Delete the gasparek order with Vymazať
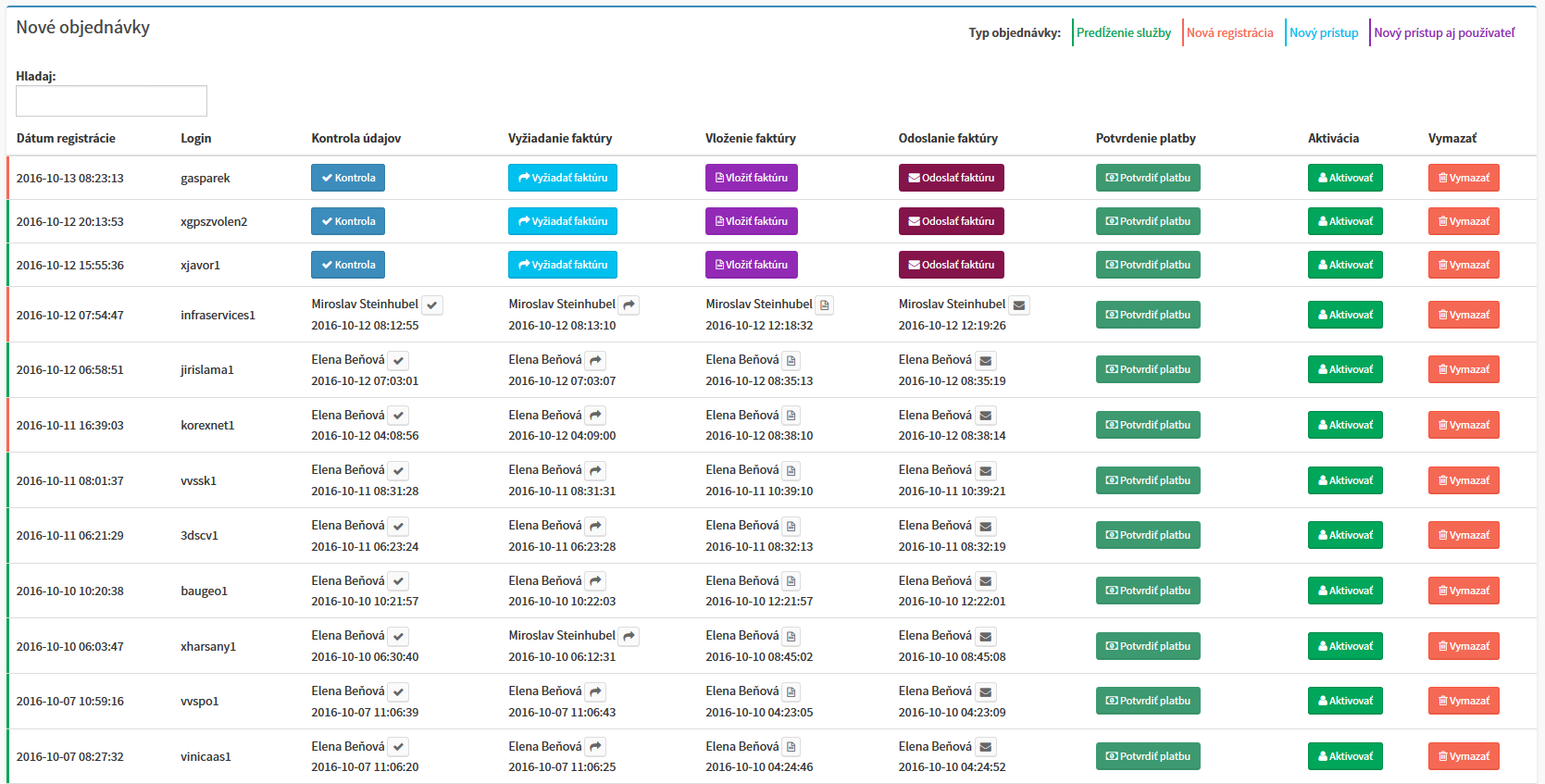The width and height of the screenshot is (1545, 784). [x=1464, y=178]
